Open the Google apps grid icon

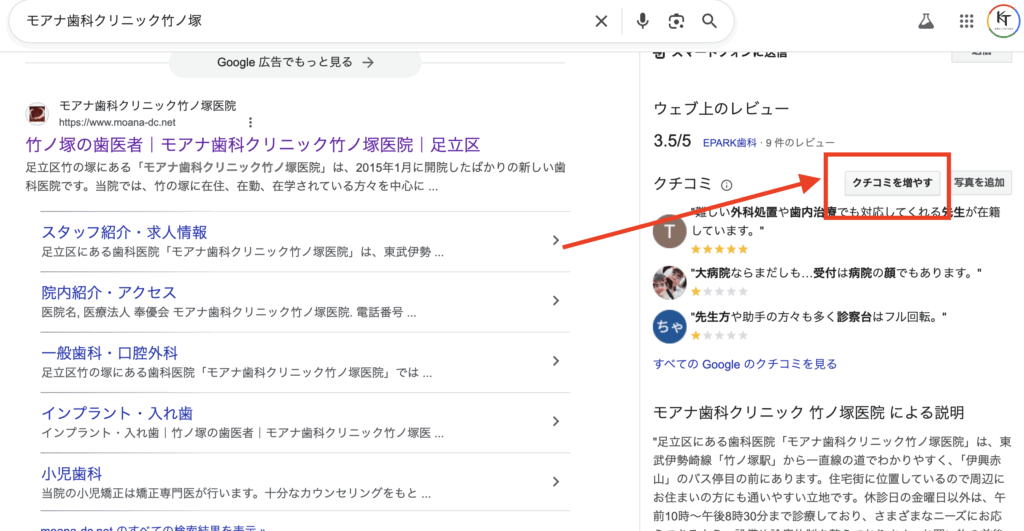click(x=966, y=21)
